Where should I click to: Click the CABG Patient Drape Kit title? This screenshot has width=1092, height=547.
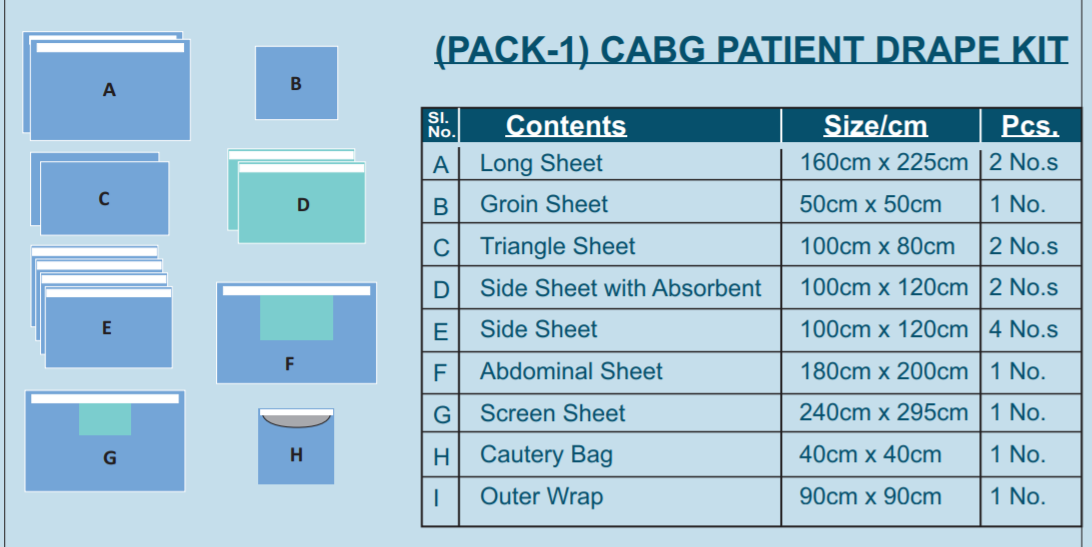click(x=751, y=50)
